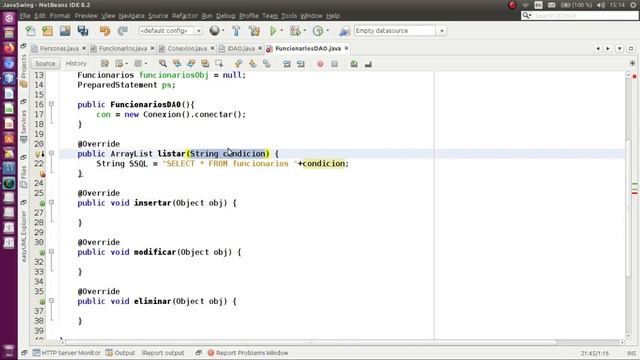640x360 pixels.
Task: Click the Source view button
Action: tap(45, 64)
